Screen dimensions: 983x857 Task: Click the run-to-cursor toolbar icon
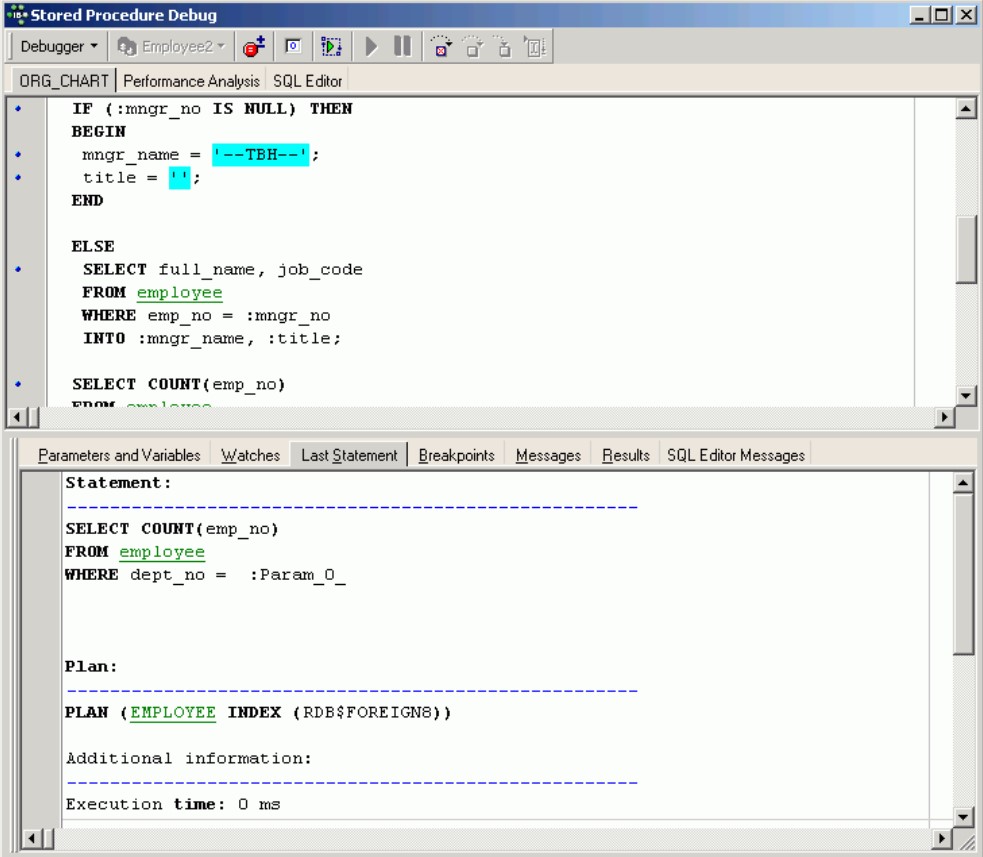534,47
